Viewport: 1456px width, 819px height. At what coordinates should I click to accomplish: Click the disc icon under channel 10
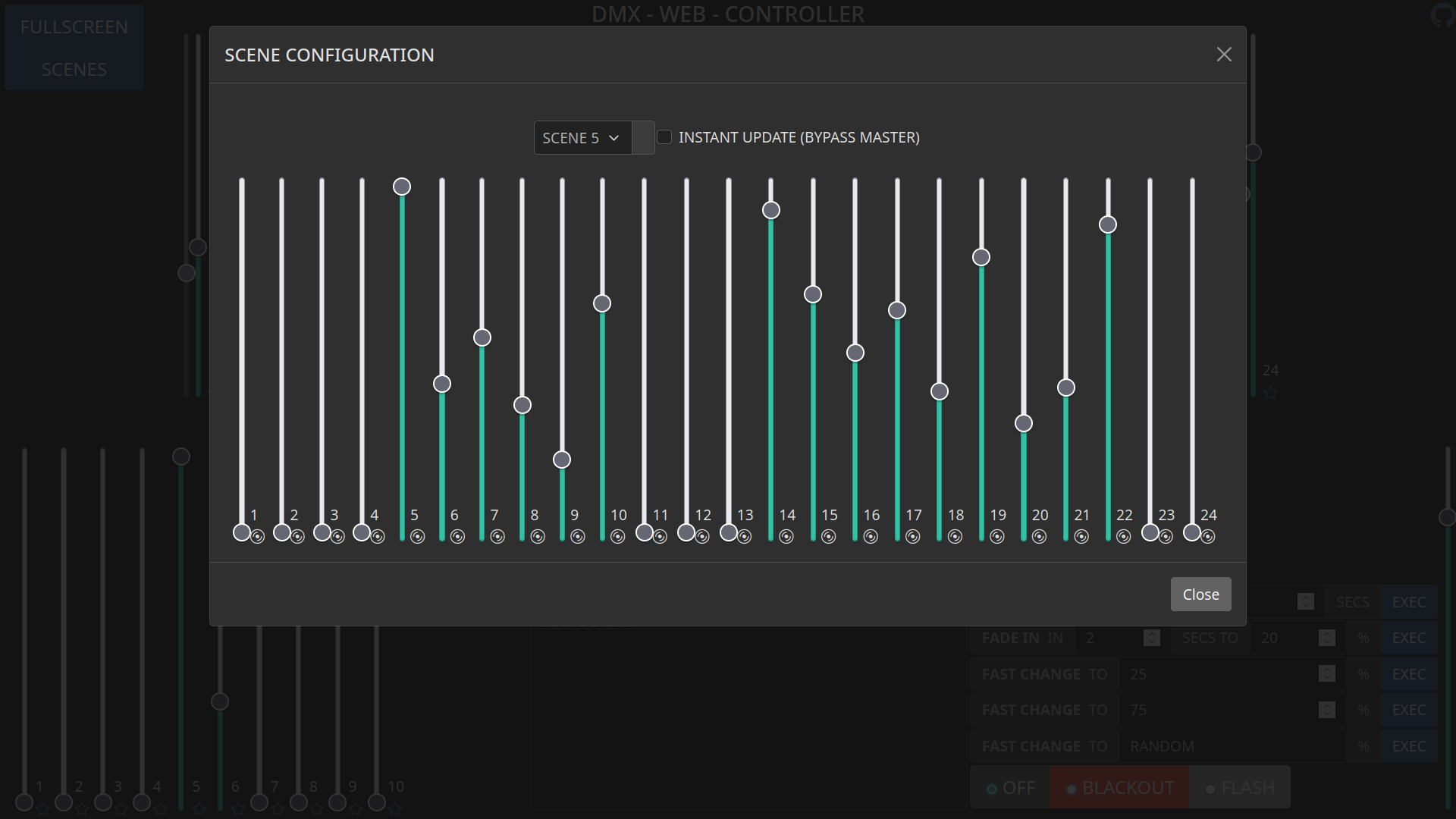click(x=618, y=537)
